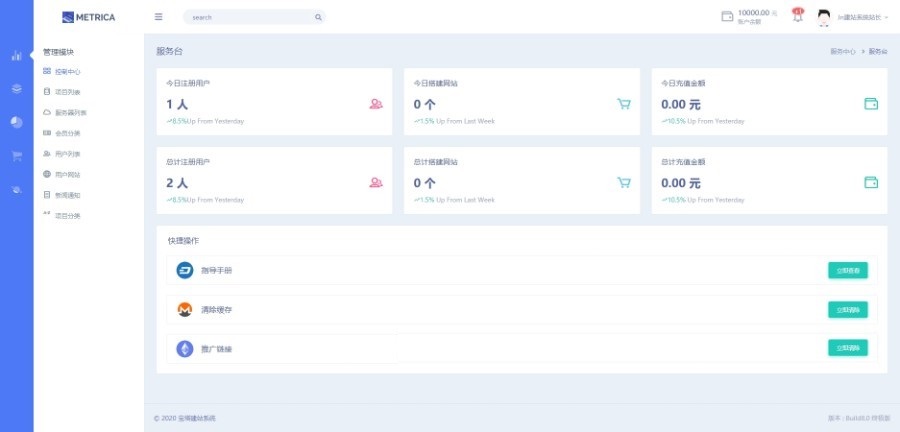Click the wallet icon in 今日充值金额 card
Viewport: 900px width, 432px height.
click(x=871, y=104)
